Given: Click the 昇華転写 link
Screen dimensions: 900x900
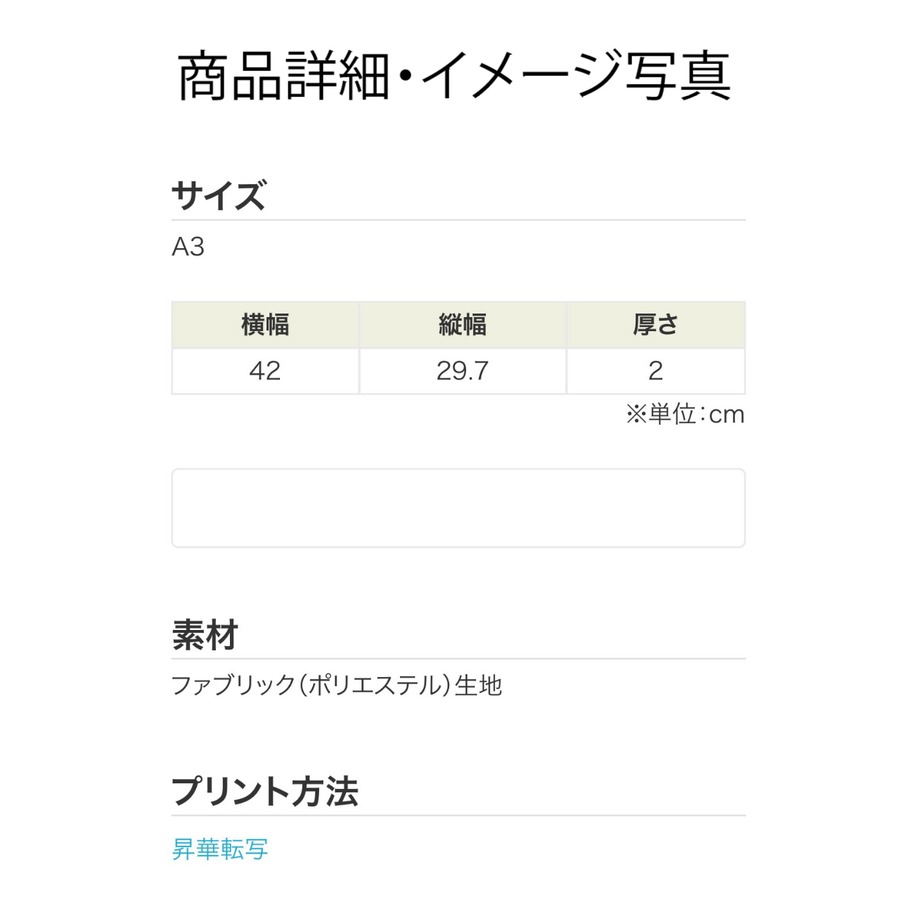Looking at the screenshot, I should click(x=220, y=850).
